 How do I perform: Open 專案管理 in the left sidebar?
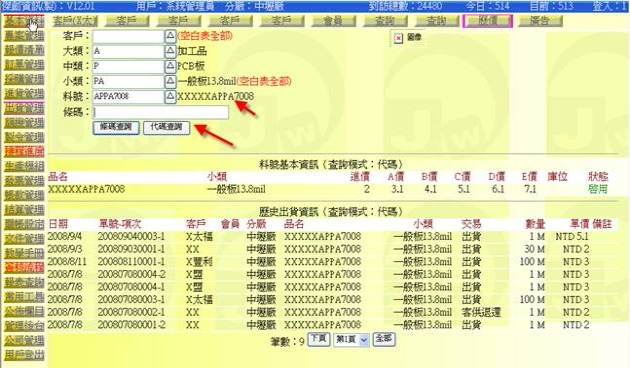click(24, 36)
